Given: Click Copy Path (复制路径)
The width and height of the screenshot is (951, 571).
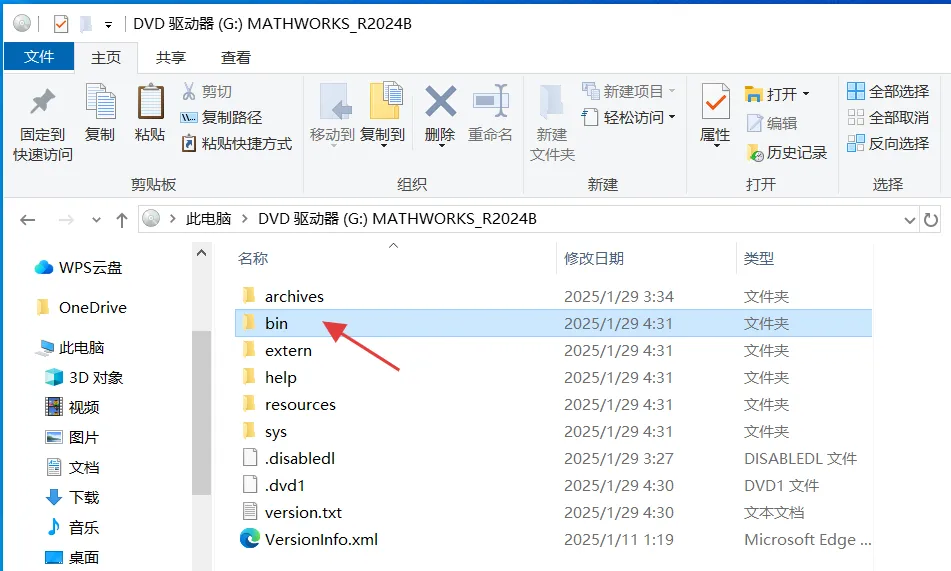Looking at the screenshot, I should click(221, 117).
